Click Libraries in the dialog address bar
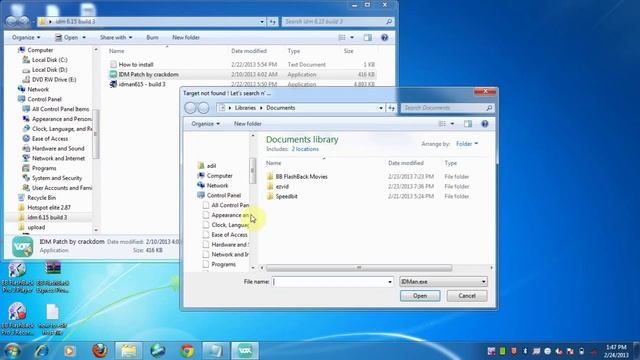Image resolution: width=640 pixels, height=360 pixels. click(245, 108)
